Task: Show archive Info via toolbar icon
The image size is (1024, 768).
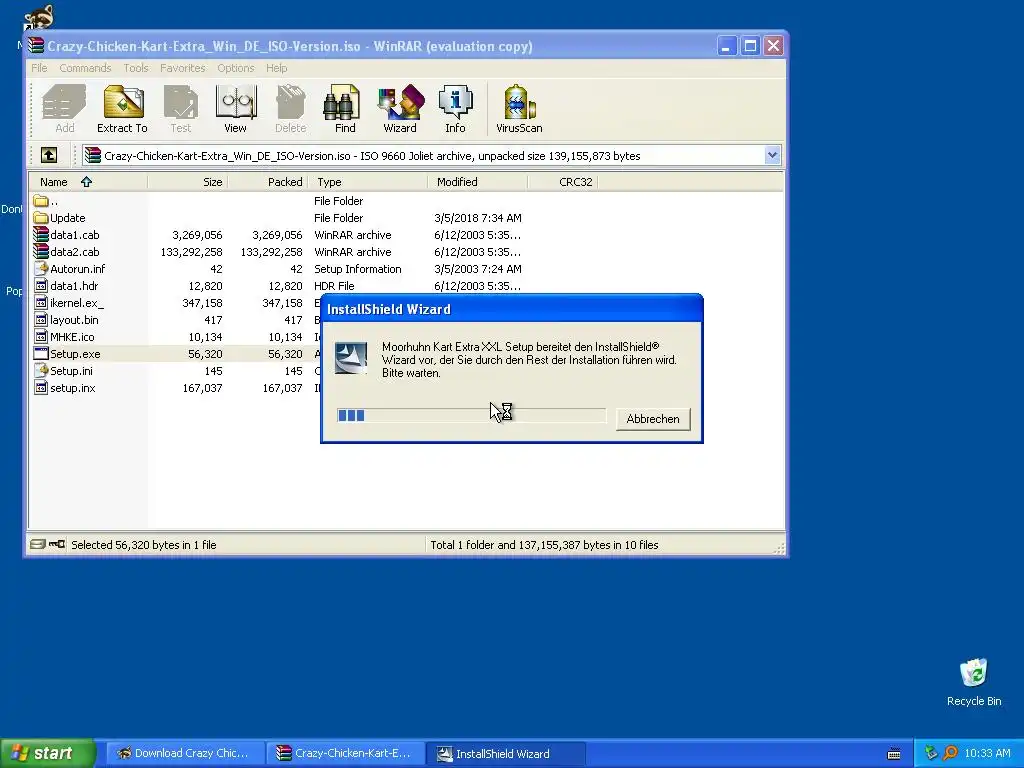Action: click(455, 109)
